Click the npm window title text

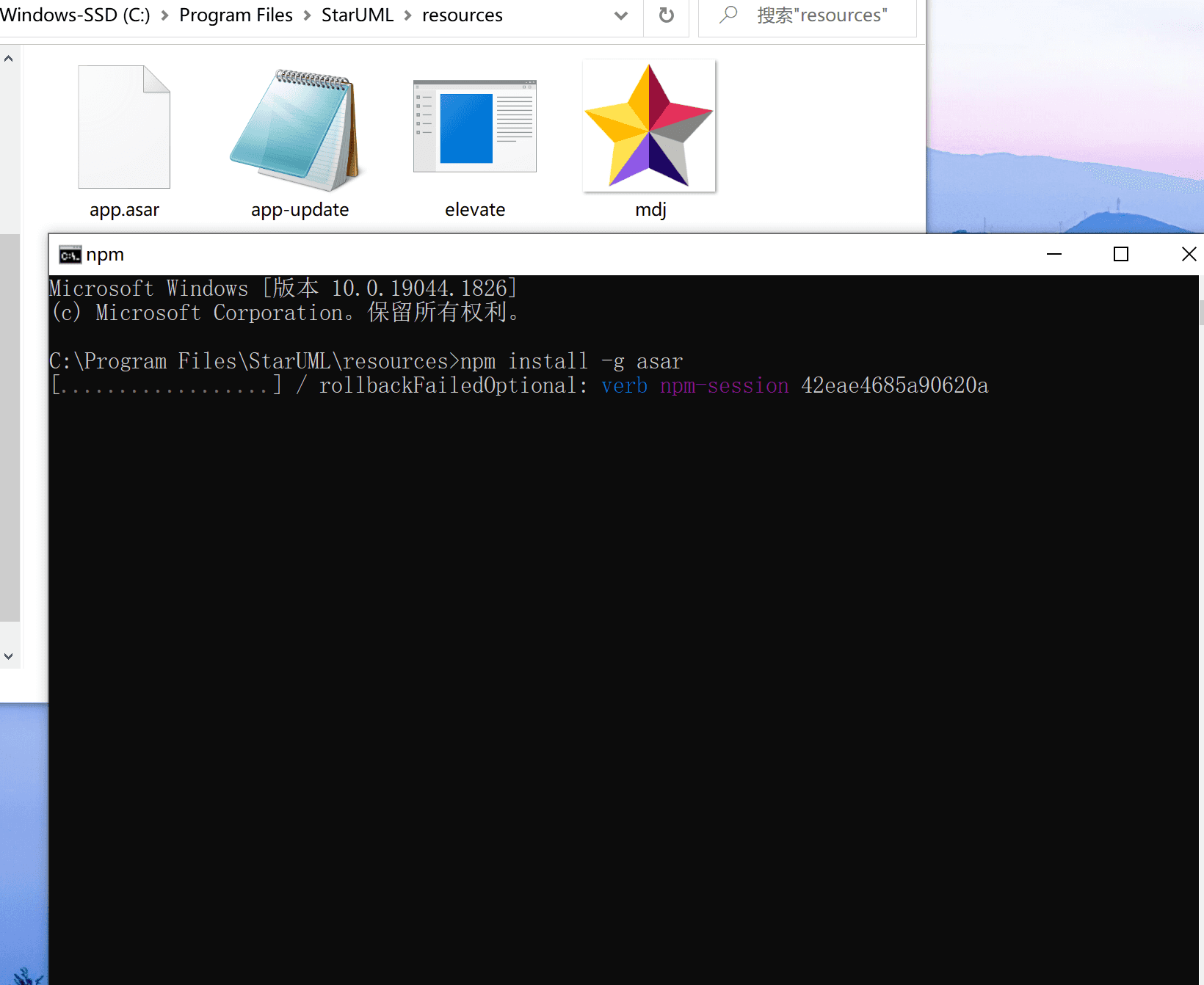pos(105,255)
